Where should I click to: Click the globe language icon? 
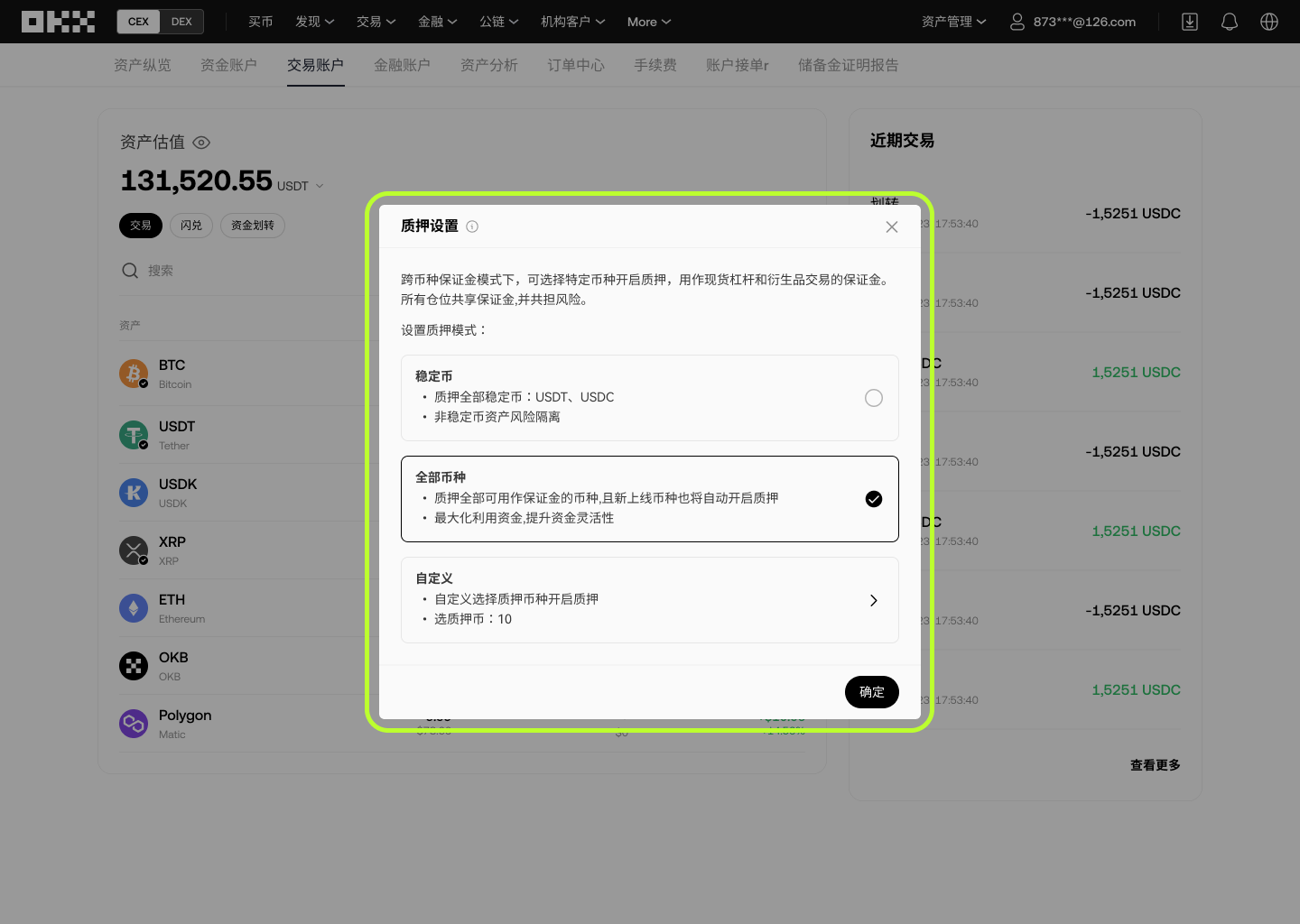(x=1269, y=22)
